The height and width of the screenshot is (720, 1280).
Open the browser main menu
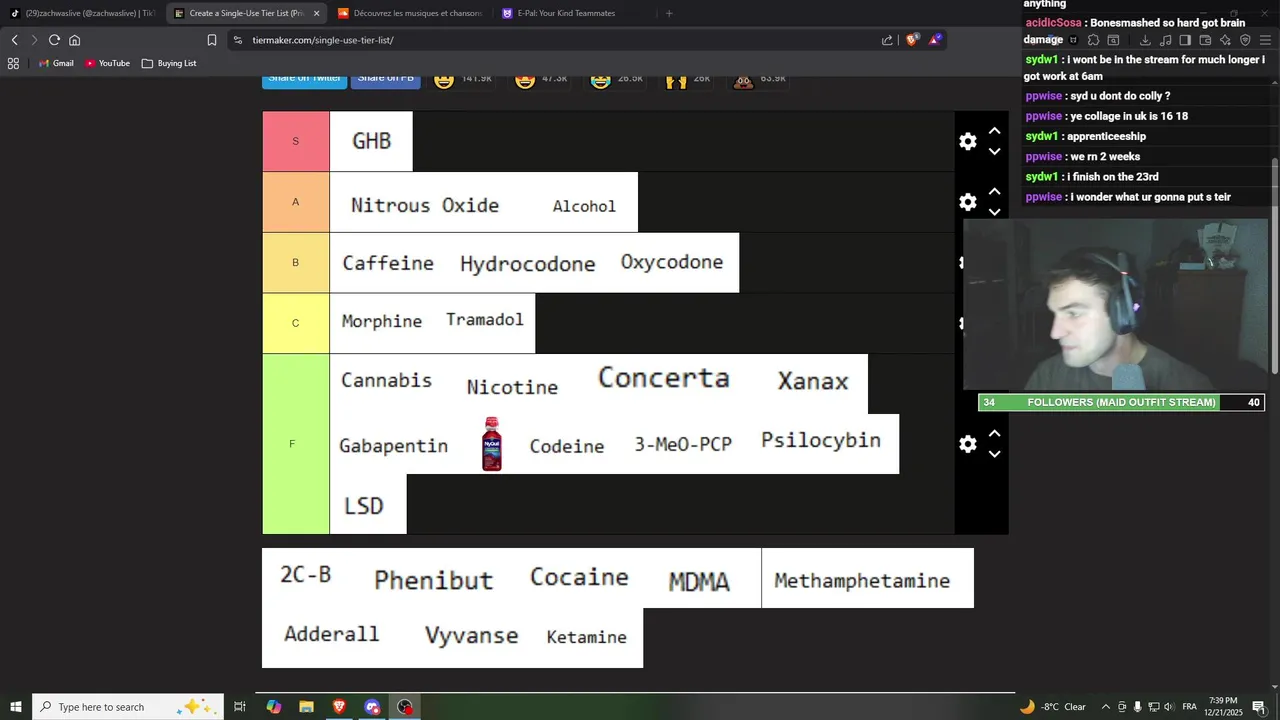click(1265, 40)
